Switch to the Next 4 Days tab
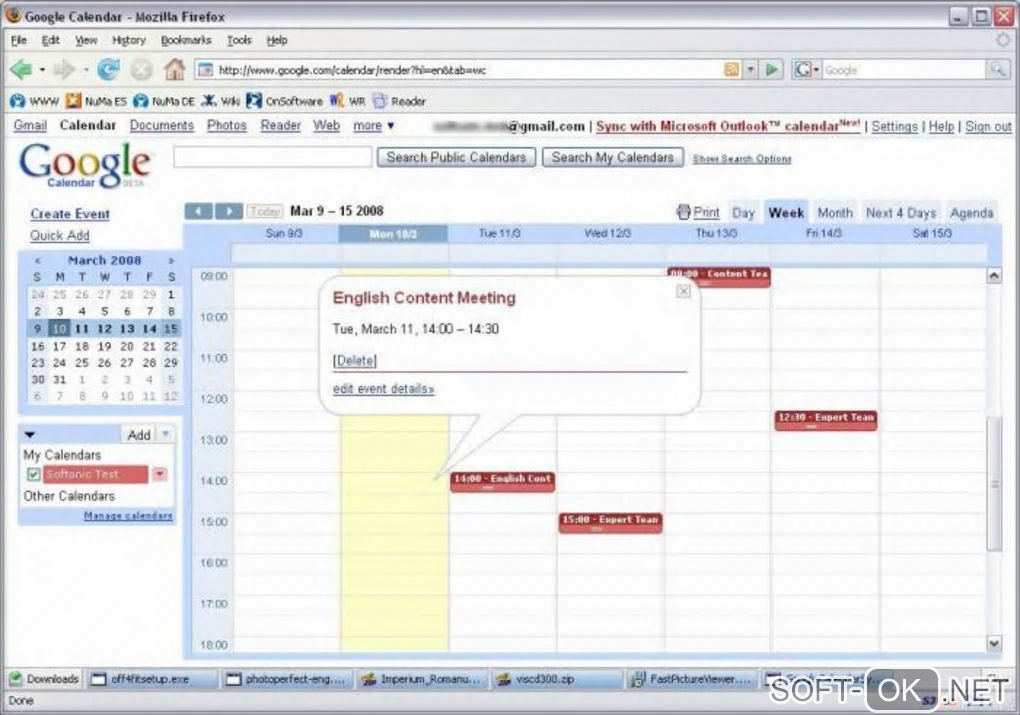This screenshot has height=715, width=1020. [900, 213]
